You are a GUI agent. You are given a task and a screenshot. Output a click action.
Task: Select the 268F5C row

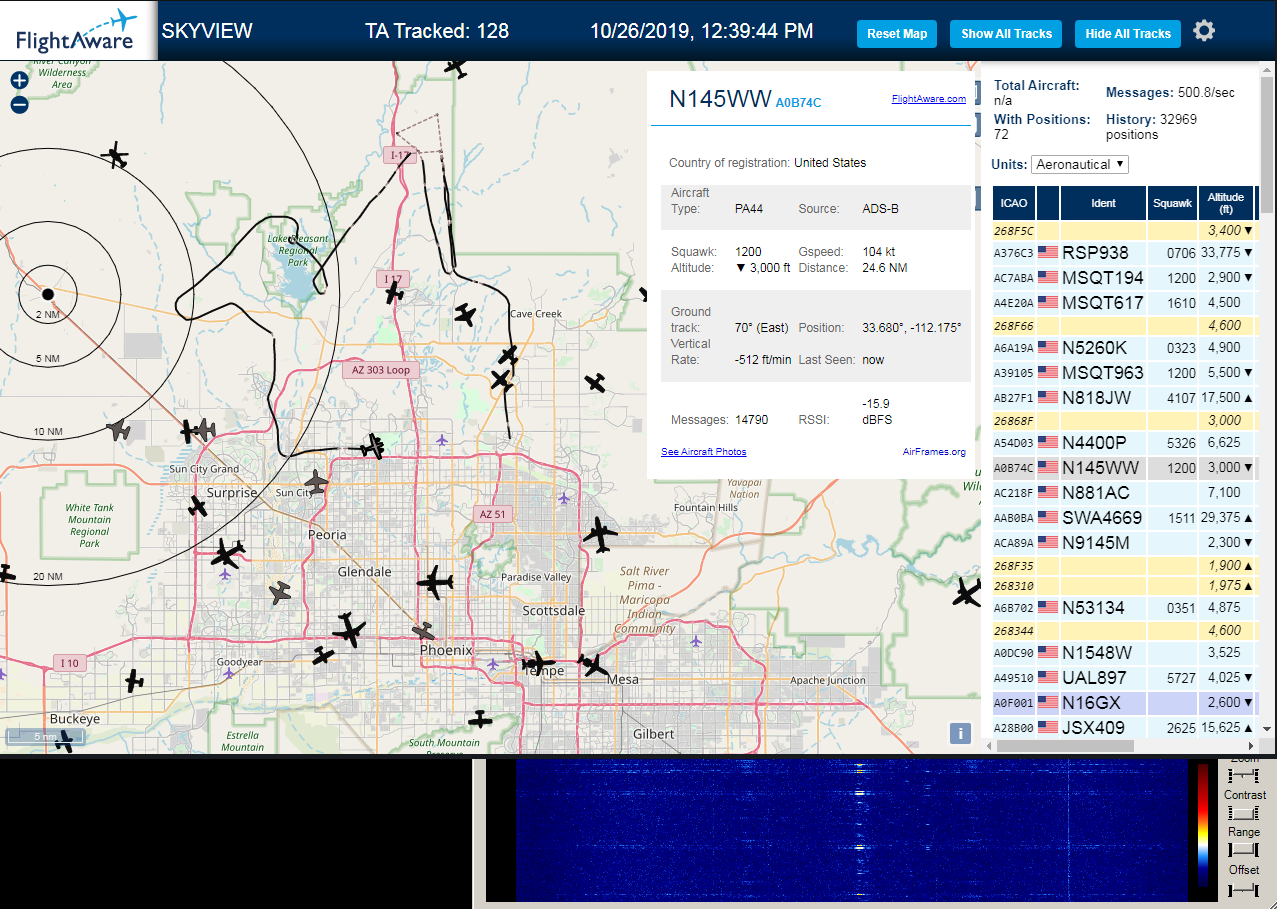[x=1124, y=230]
